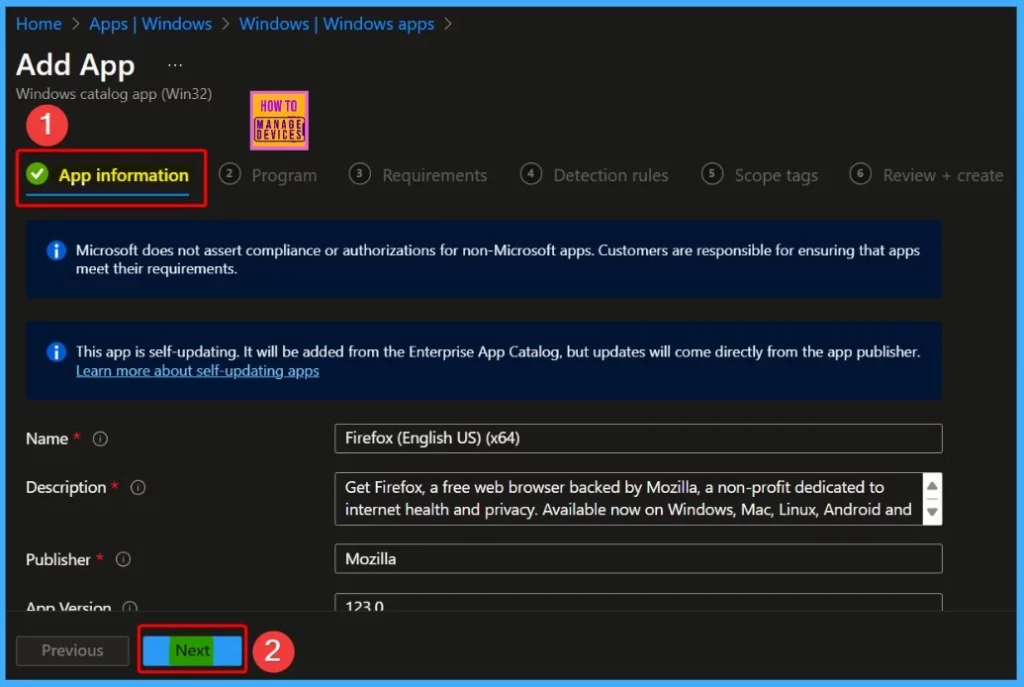The width and height of the screenshot is (1024, 687).
Task: Click the step 3 circle icon before Requirements
Action: (360, 174)
